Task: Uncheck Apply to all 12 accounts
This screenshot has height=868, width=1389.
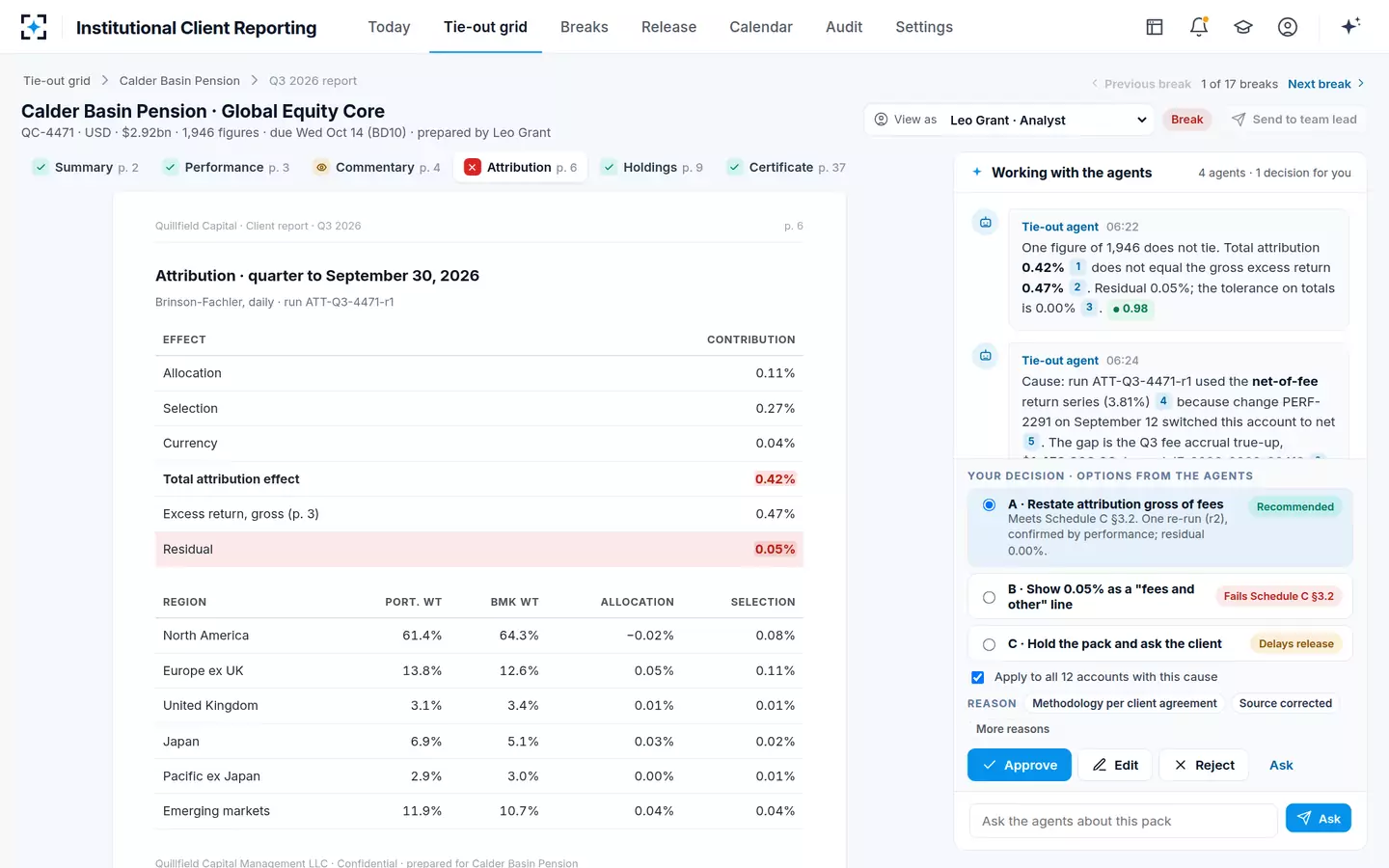Action: click(x=977, y=677)
